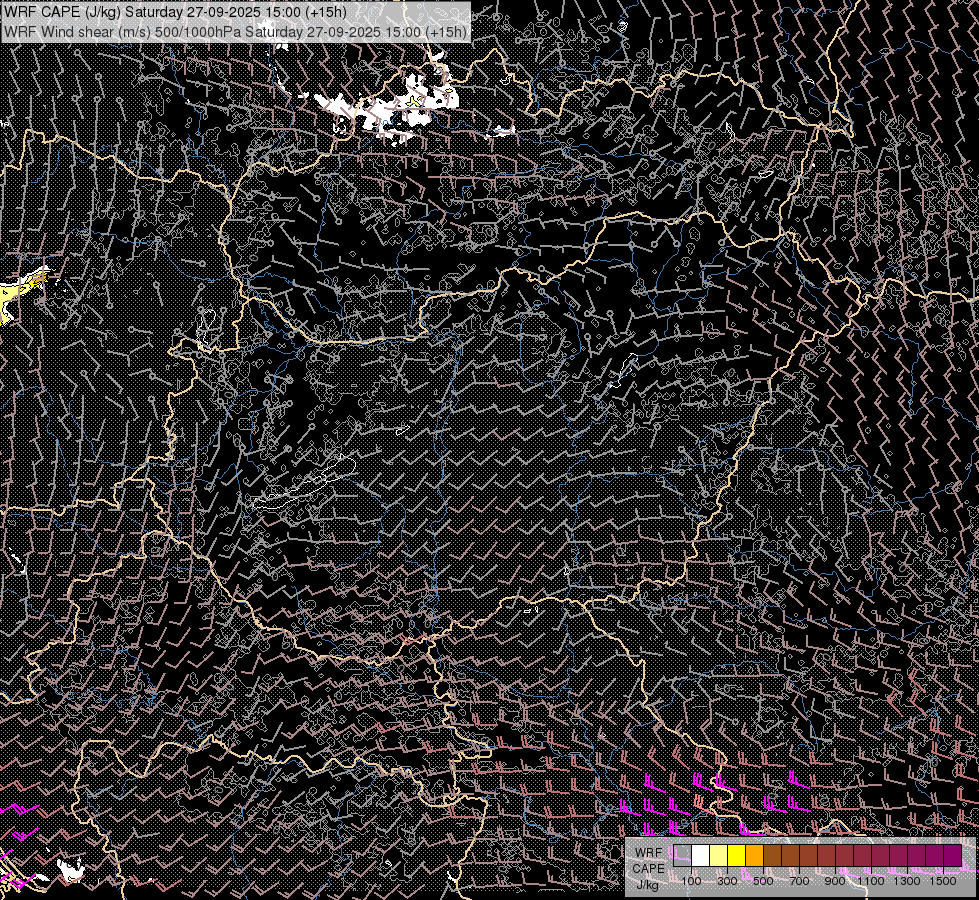
Task: Click the WRF Wind shear title line
Action: click(x=234, y=31)
